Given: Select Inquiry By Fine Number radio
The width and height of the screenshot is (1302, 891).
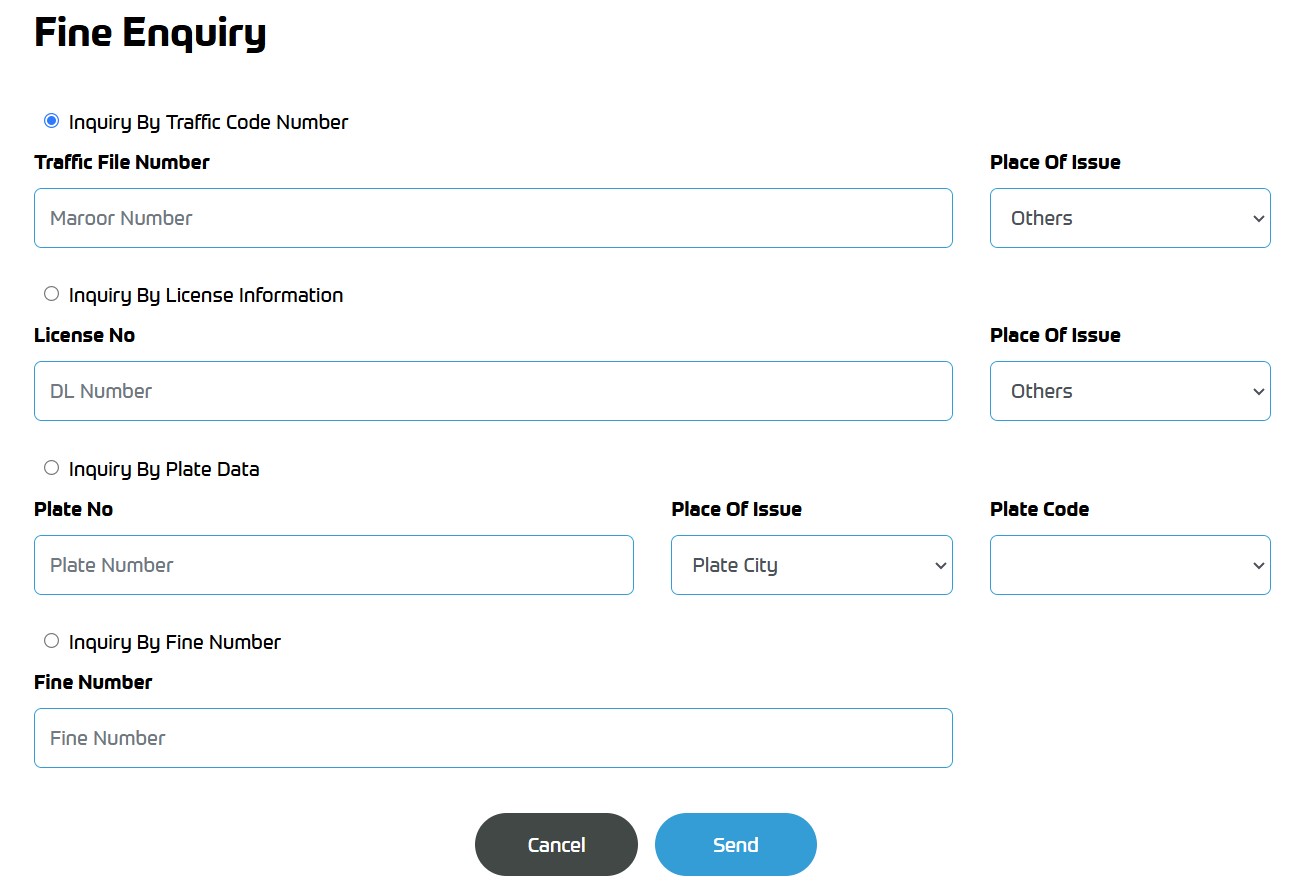Looking at the screenshot, I should [x=52, y=641].
